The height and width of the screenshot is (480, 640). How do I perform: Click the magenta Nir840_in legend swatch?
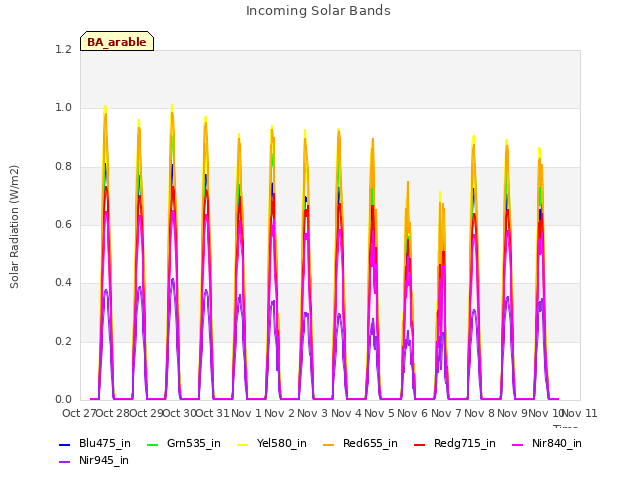click(x=518, y=444)
